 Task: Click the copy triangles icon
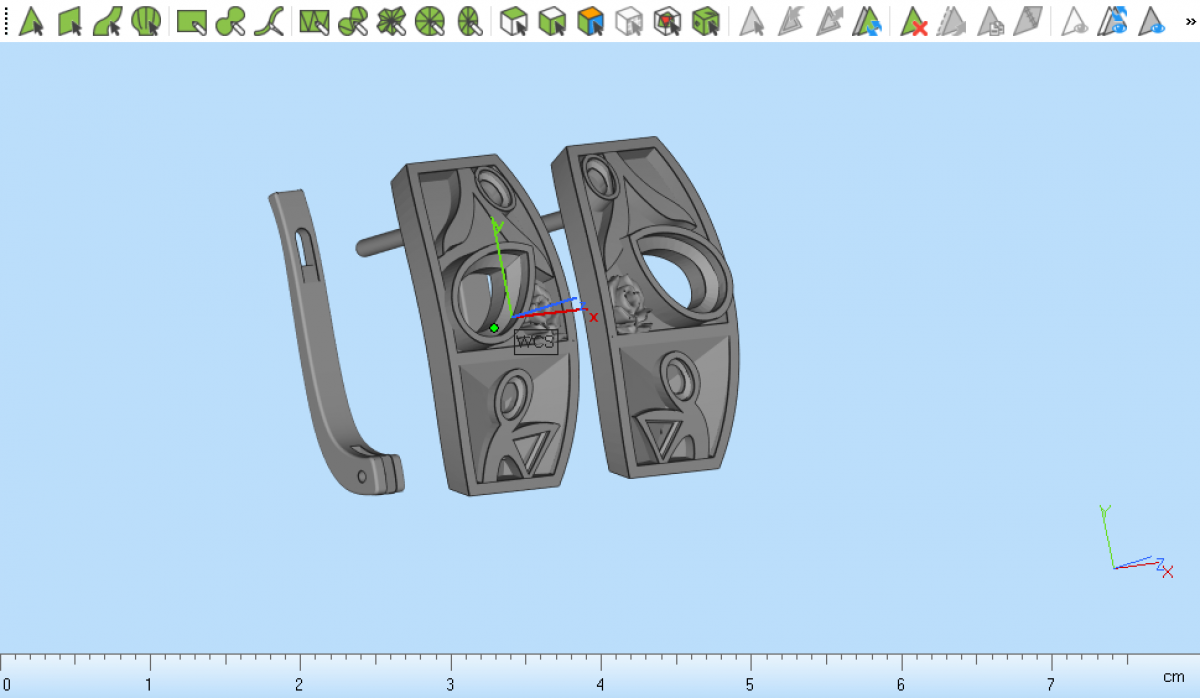click(x=990, y=21)
